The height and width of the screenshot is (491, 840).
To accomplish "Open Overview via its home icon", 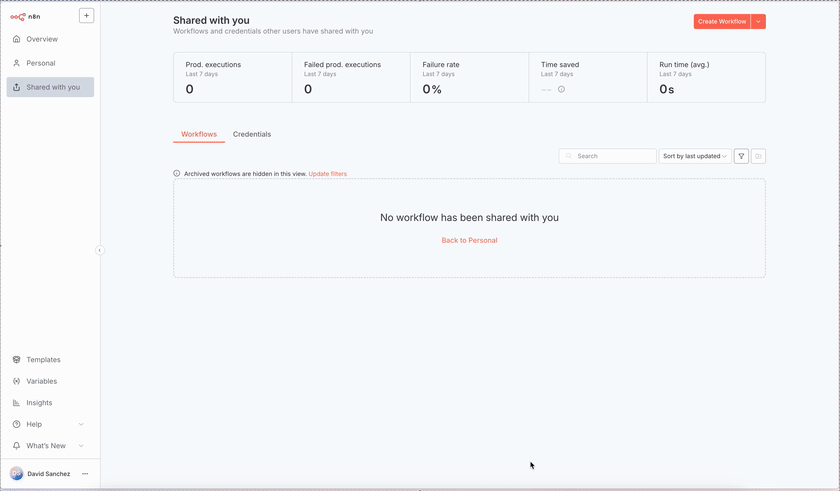I will [17, 39].
